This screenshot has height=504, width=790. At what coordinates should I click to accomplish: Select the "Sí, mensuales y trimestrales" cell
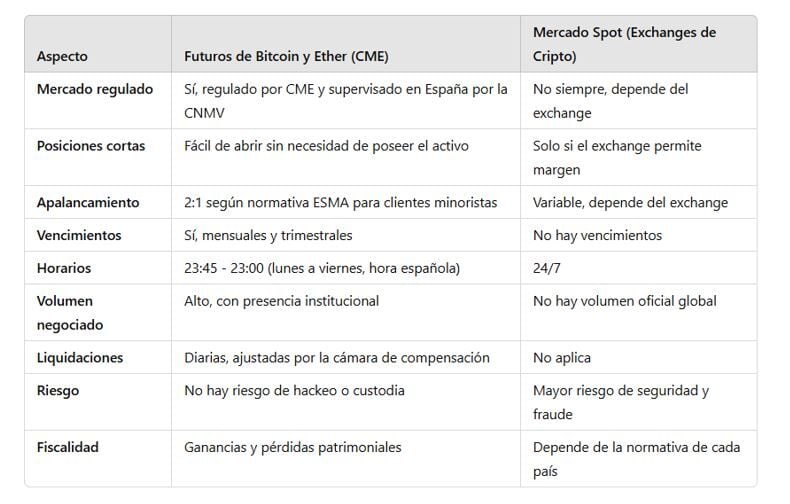269,235
